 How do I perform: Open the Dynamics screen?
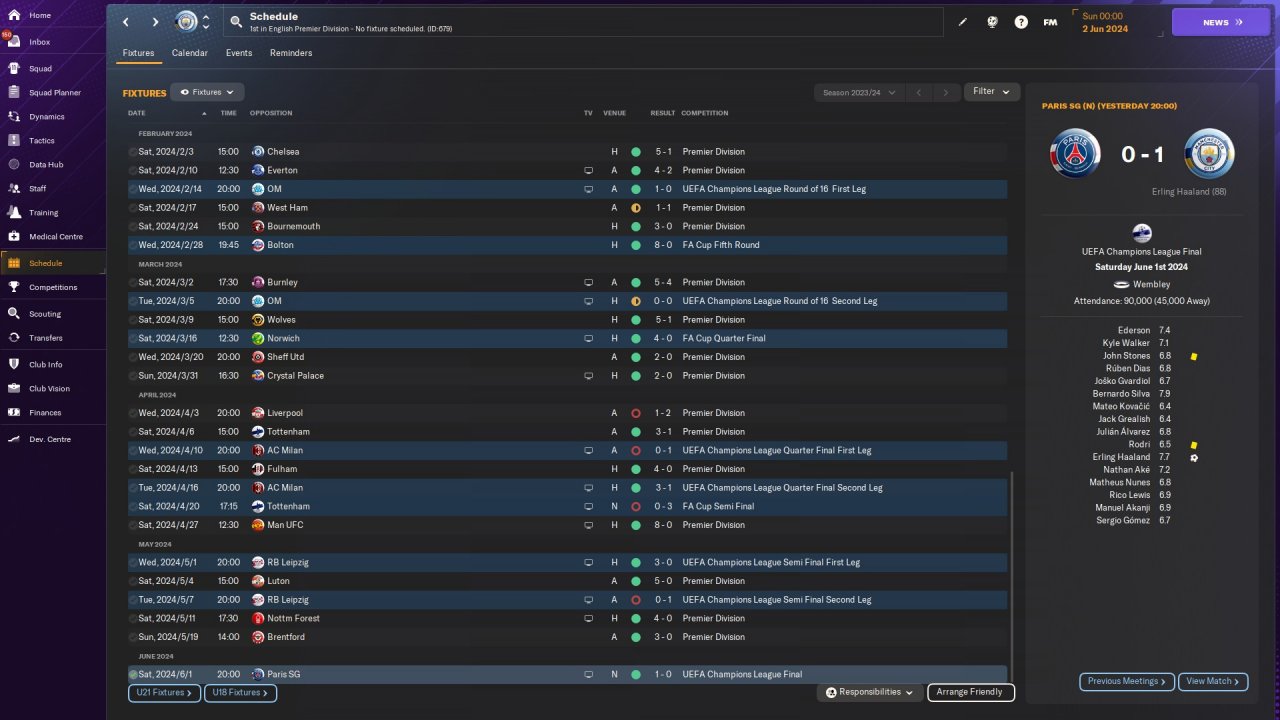point(53,117)
